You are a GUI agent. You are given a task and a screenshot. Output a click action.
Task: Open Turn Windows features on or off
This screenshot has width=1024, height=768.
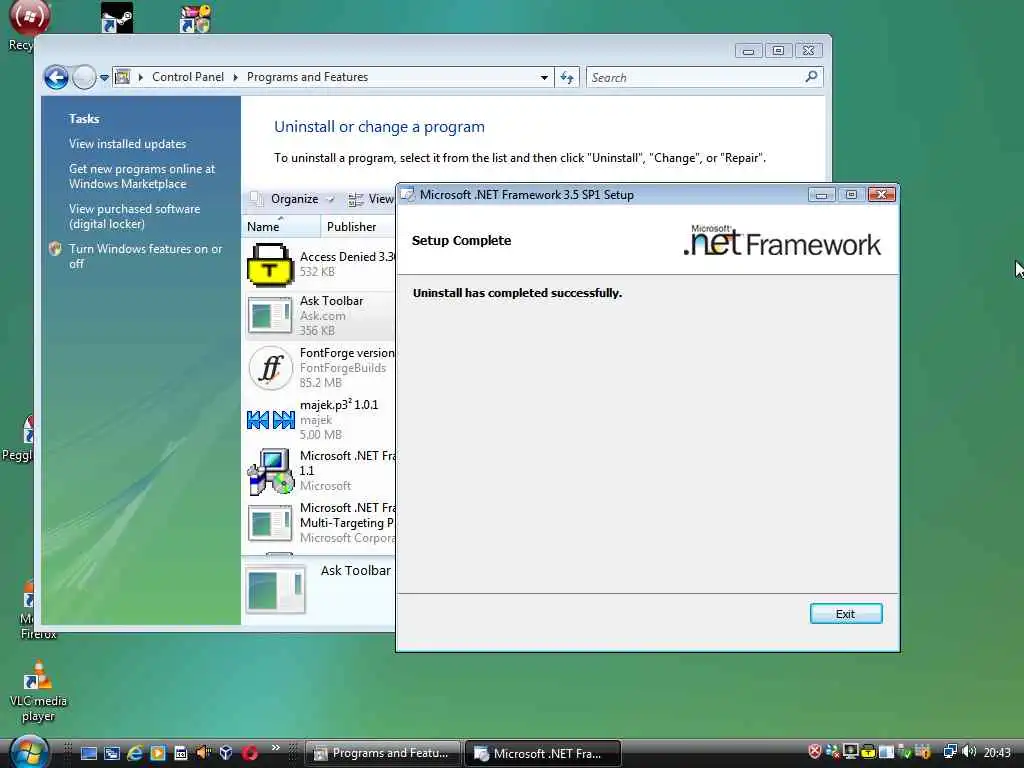tap(145, 256)
